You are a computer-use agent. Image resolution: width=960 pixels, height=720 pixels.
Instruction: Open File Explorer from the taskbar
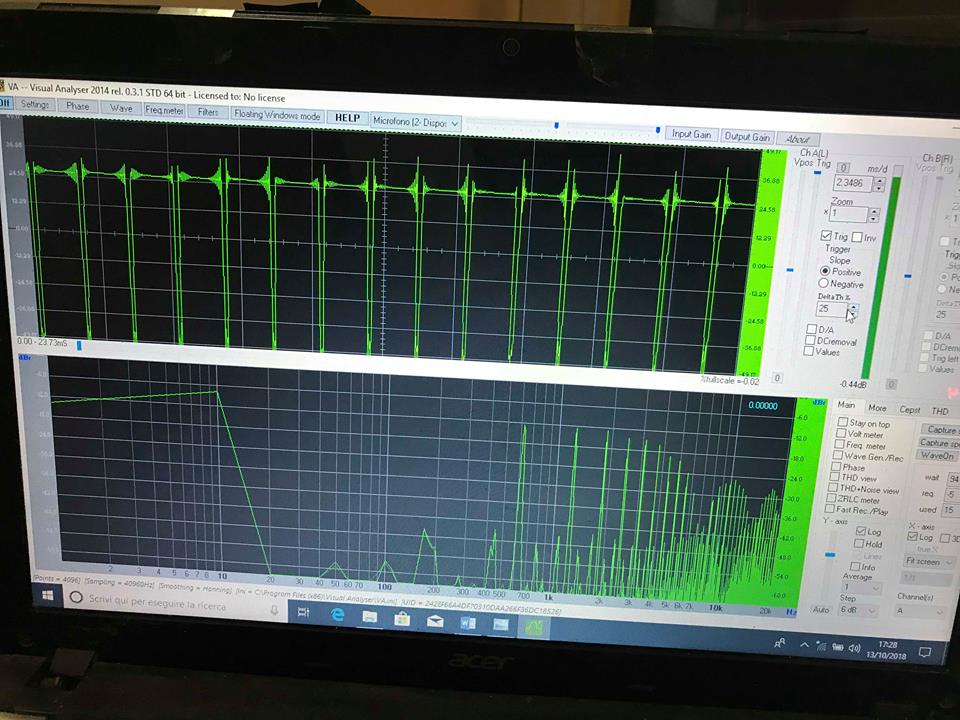tap(369, 617)
